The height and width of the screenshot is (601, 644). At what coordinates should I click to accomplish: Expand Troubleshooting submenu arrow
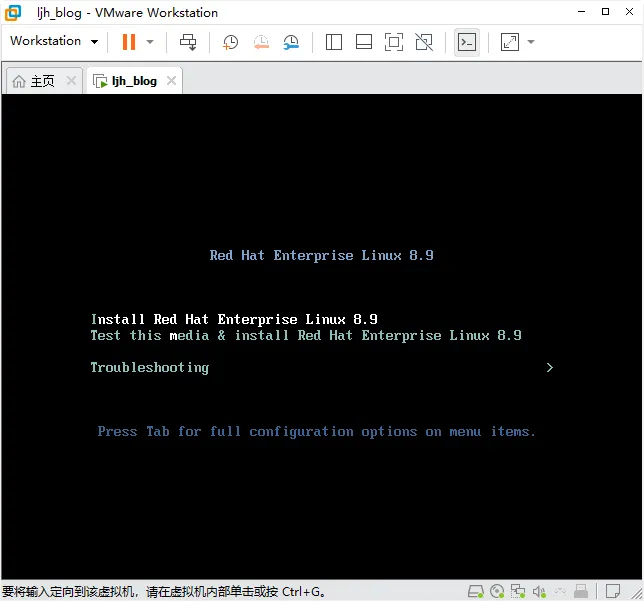pos(550,367)
